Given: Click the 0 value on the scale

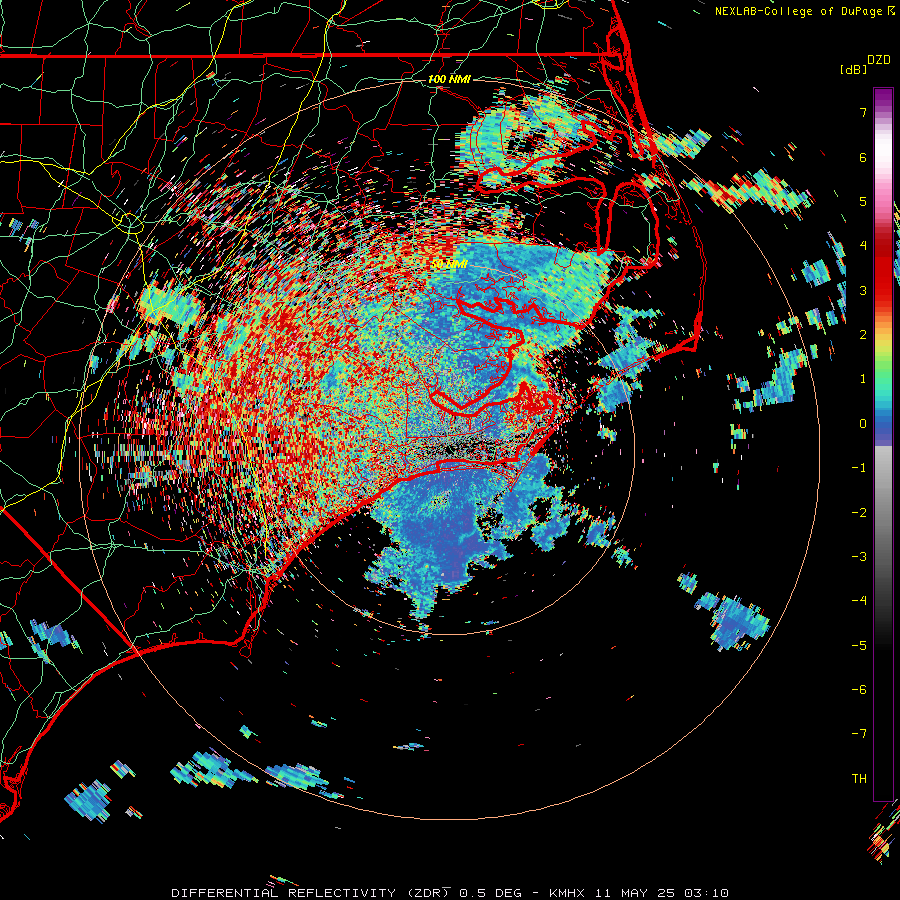Looking at the screenshot, I should coord(863,424).
